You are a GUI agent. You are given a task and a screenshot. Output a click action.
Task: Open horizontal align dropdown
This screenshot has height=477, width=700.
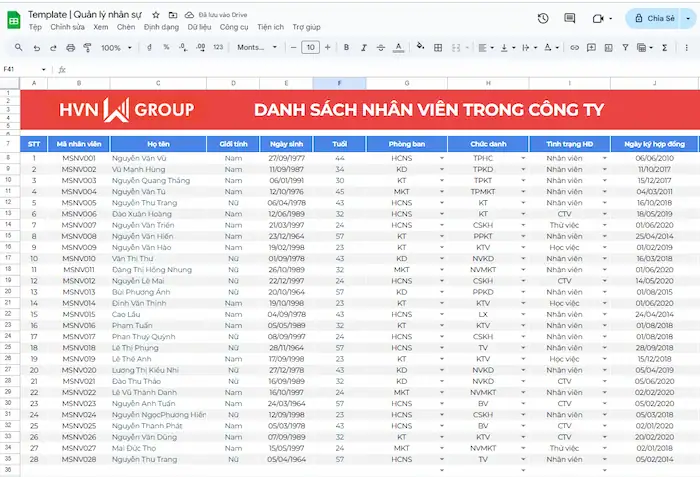(486, 47)
